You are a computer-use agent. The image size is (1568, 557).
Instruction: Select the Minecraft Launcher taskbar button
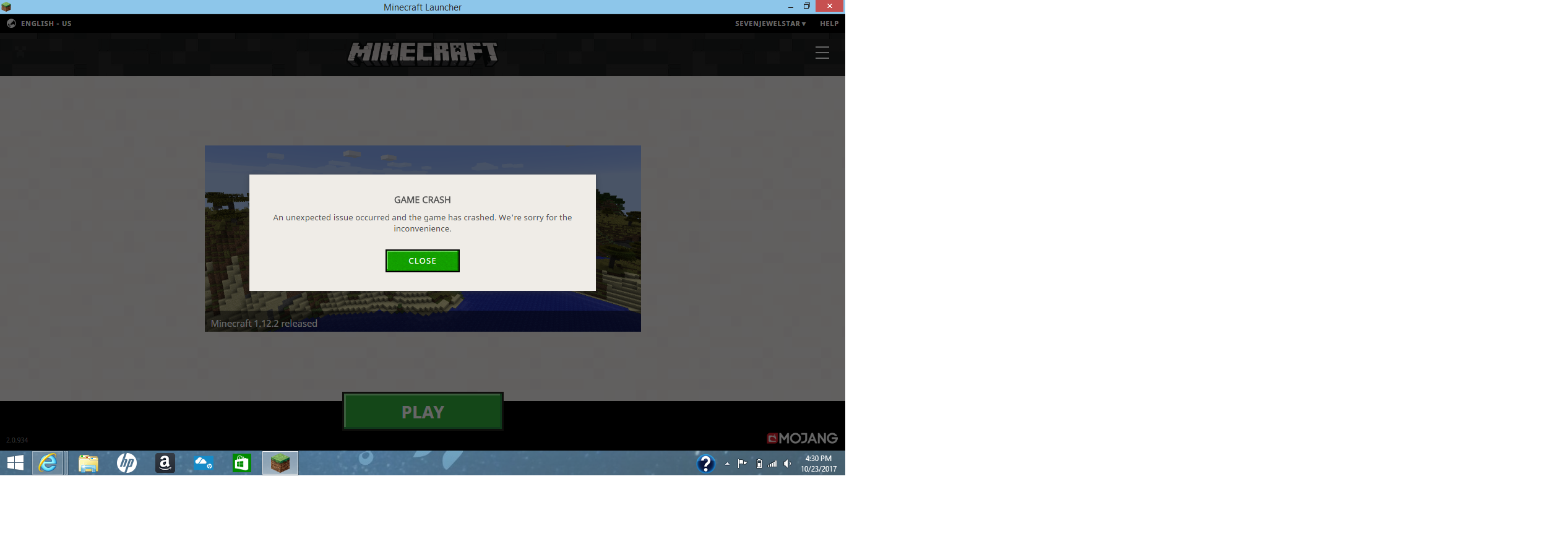point(280,463)
